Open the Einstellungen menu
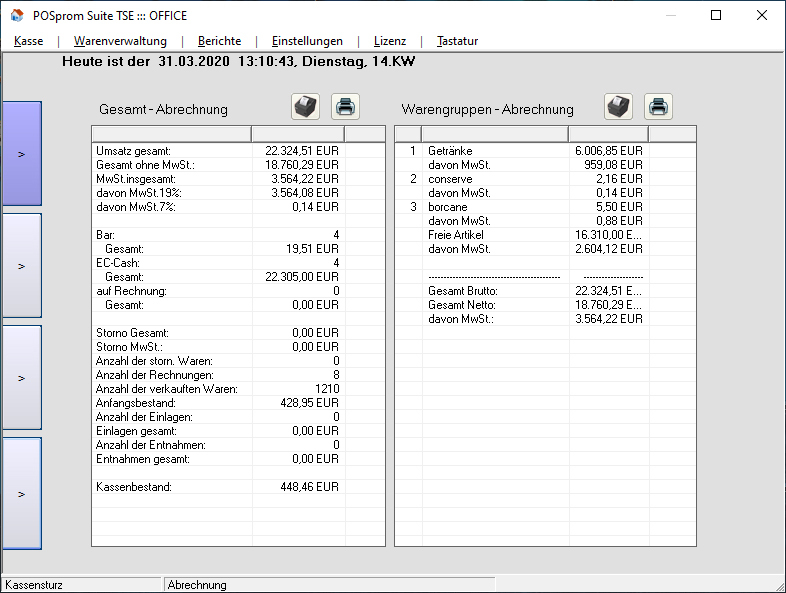The height and width of the screenshot is (593, 786). pyautogui.click(x=307, y=41)
